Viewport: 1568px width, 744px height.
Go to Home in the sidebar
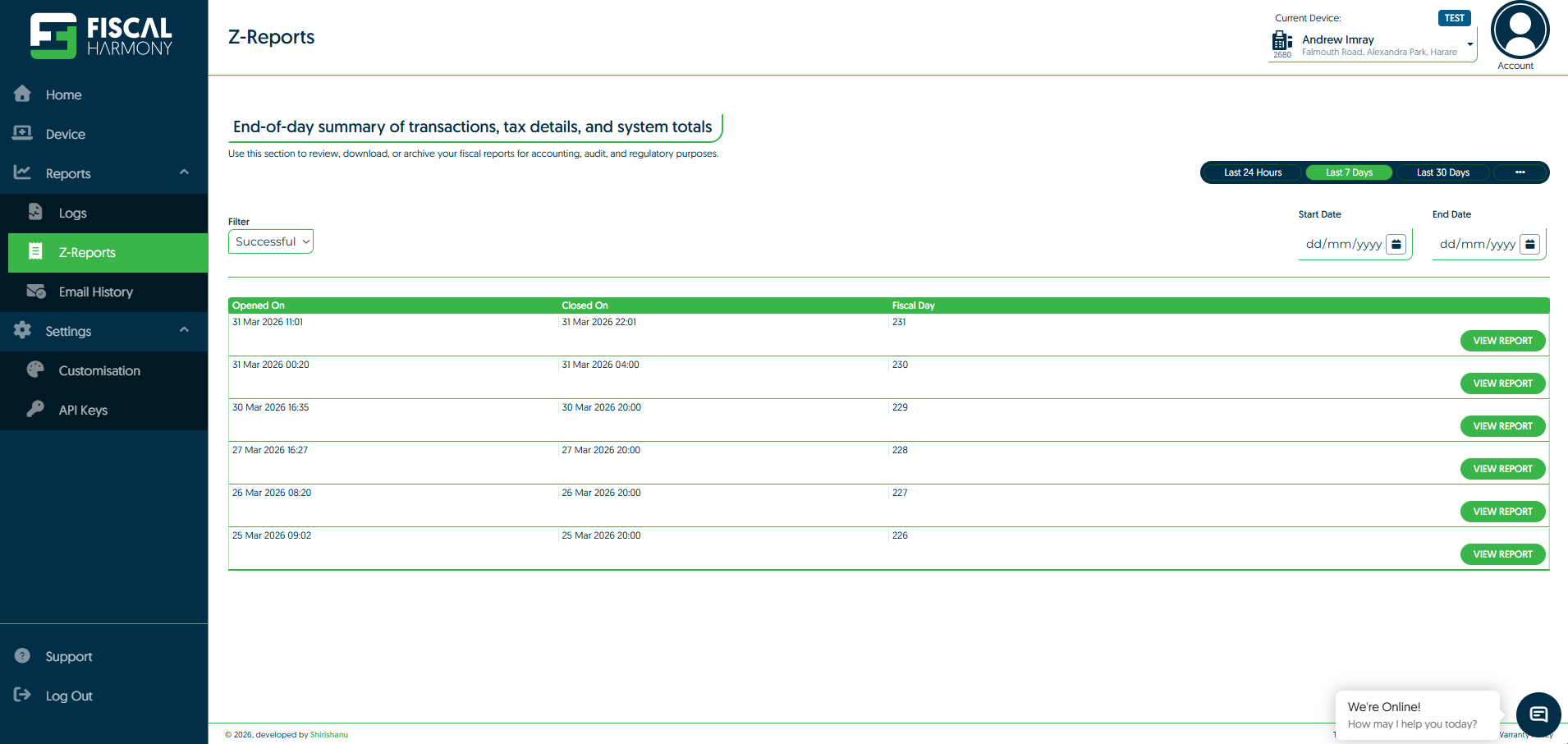pyautogui.click(x=63, y=95)
